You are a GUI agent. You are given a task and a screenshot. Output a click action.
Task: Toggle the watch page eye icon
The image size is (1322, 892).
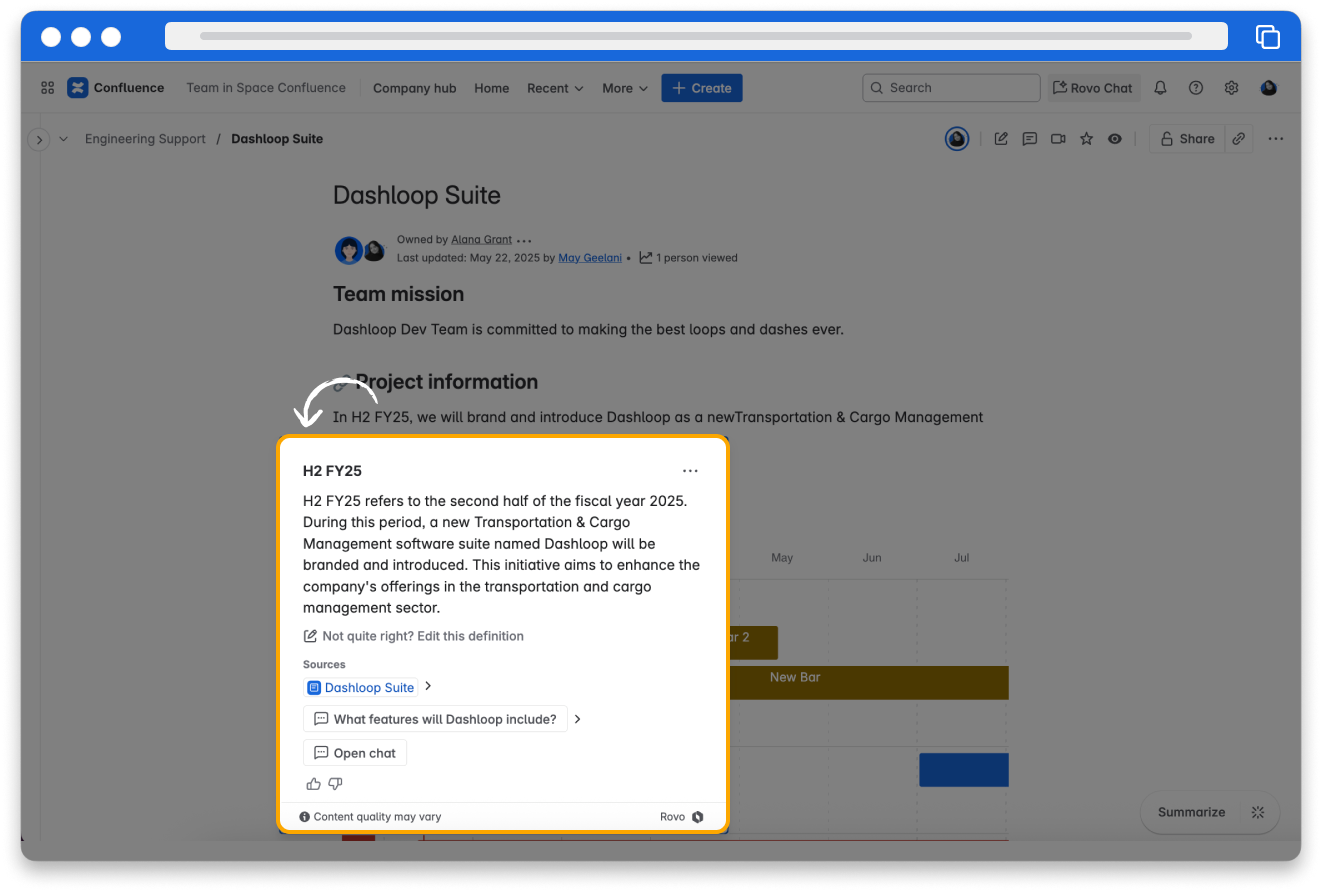pyautogui.click(x=1115, y=139)
